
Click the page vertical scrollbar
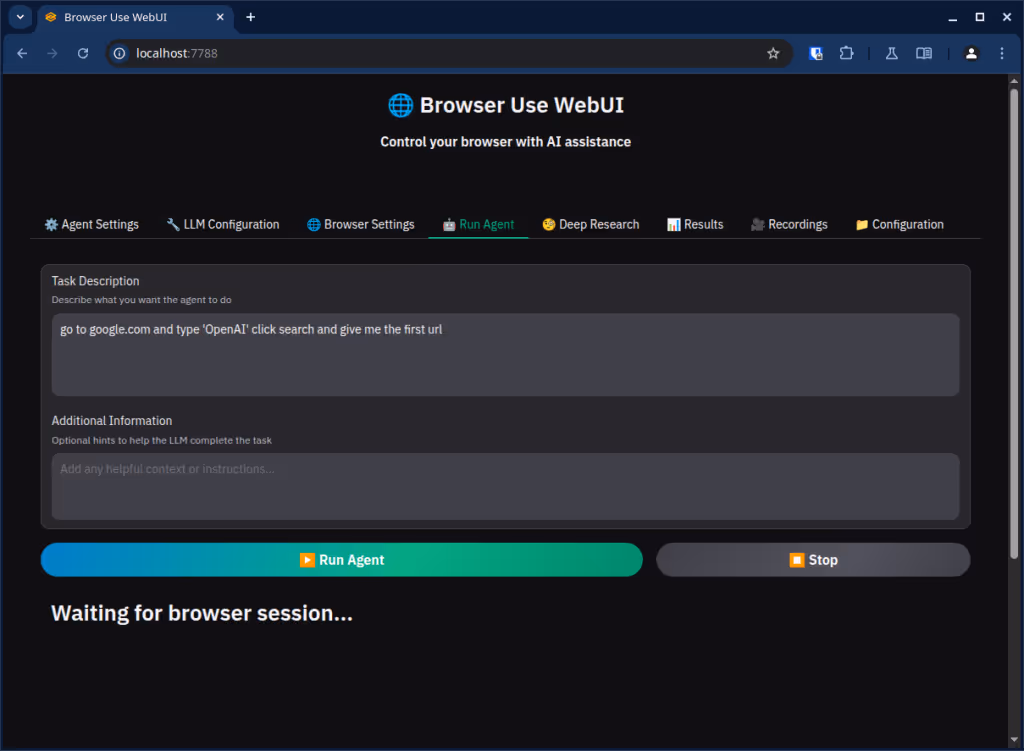pos(1014,323)
